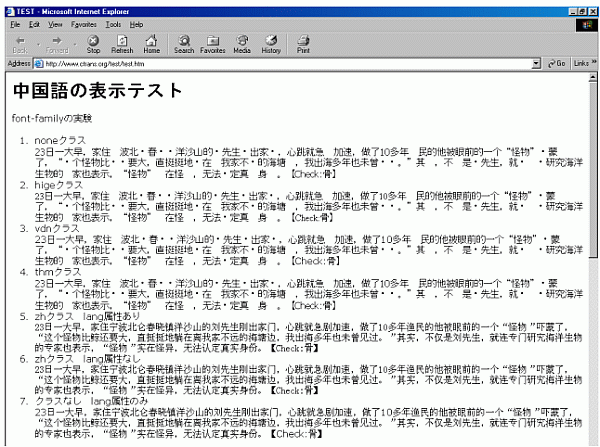The width and height of the screenshot is (600, 447).
Task: Click the IE icon in title bar
Action: pos(10,11)
